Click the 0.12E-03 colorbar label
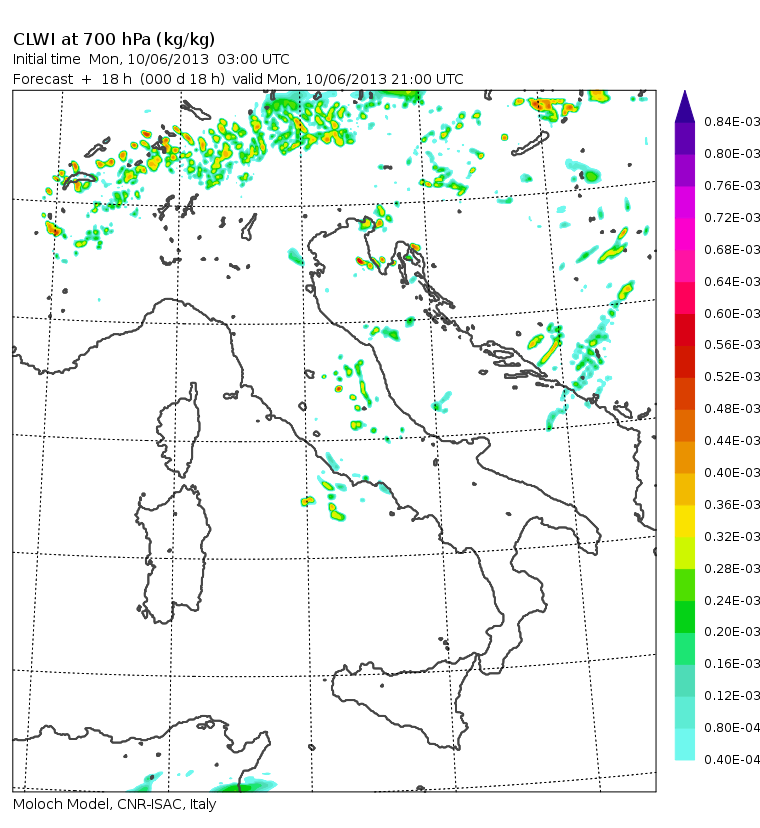The width and height of the screenshot is (760, 828). [732, 695]
